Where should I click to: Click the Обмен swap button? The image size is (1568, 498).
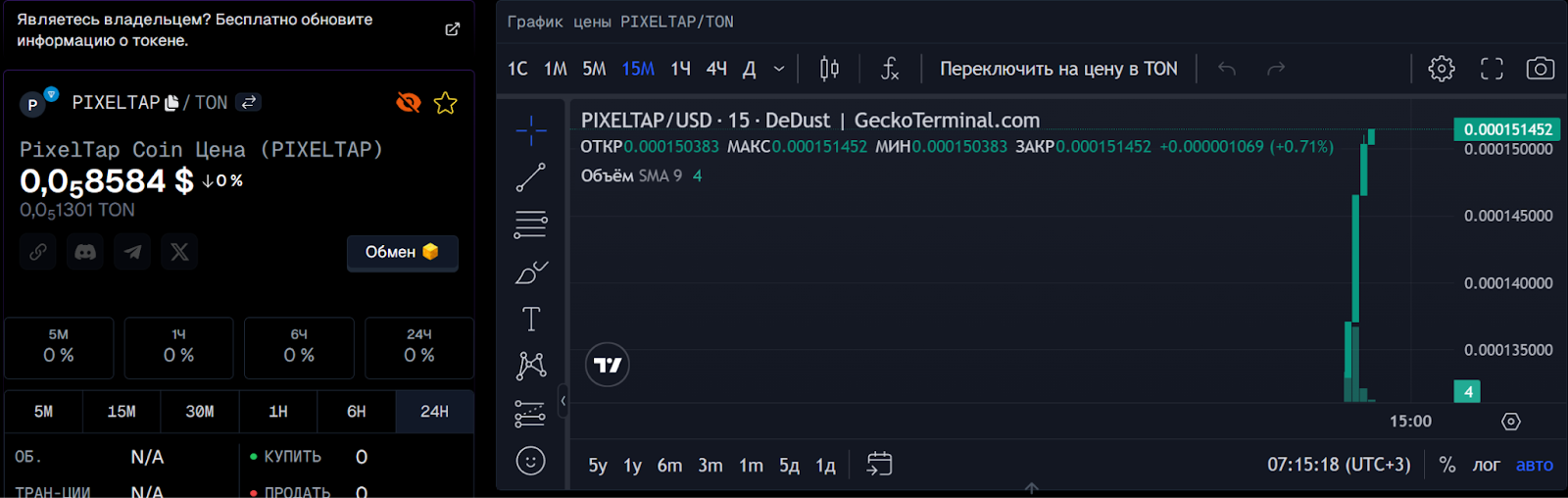click(x=402, y=252)
